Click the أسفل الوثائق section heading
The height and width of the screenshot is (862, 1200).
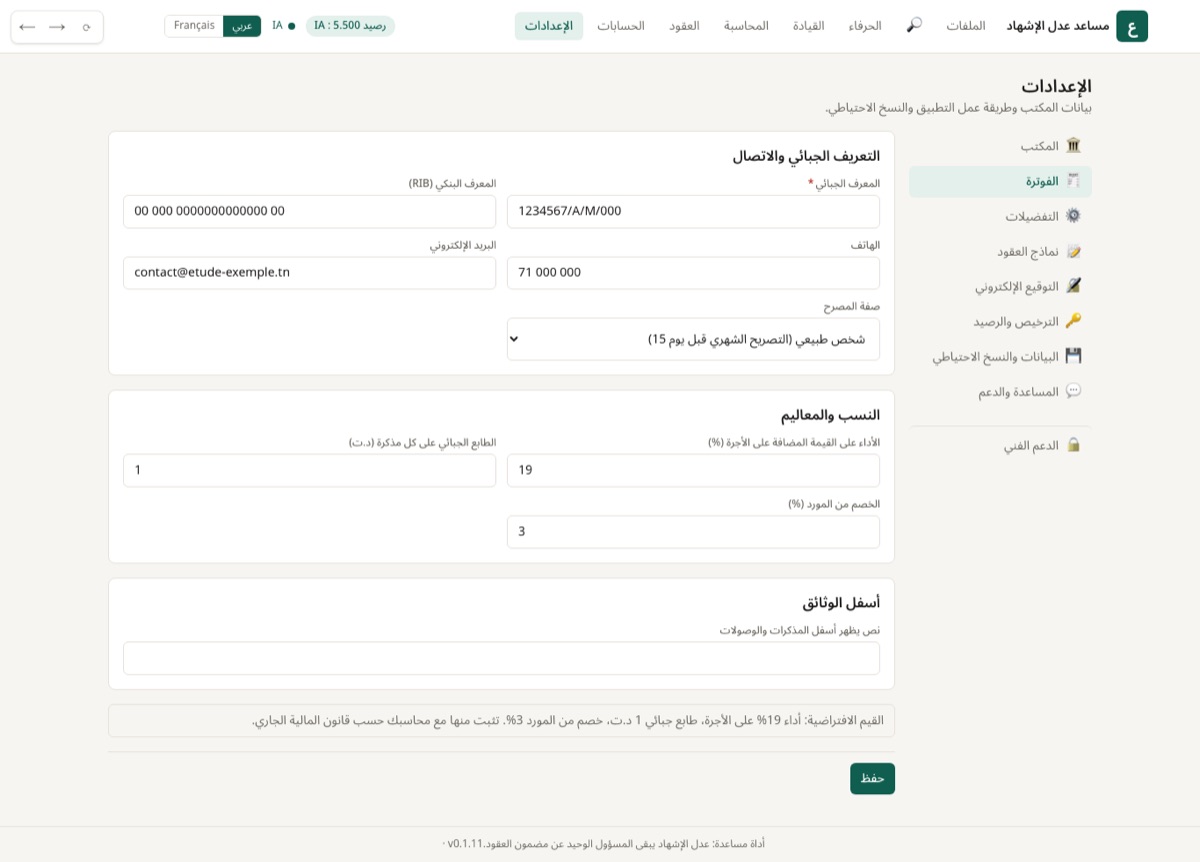[x=841, y=603]
